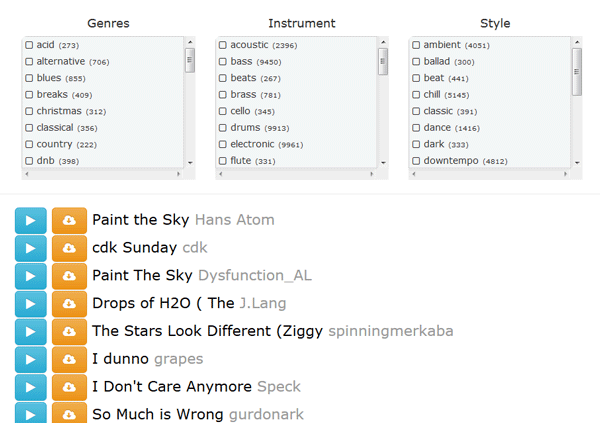Download the cdk Sunday track
Viewport: 600px width, 423px height.
tap(69, 248)
